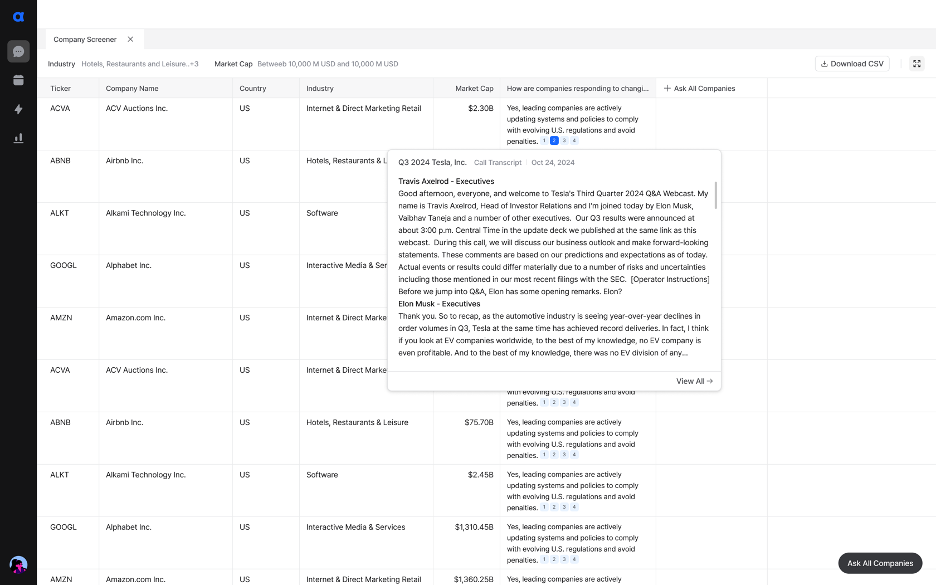Screen dimensions: 936x586
Task: Click the floating Ask All Companies button
Action: tap(880, 563)
